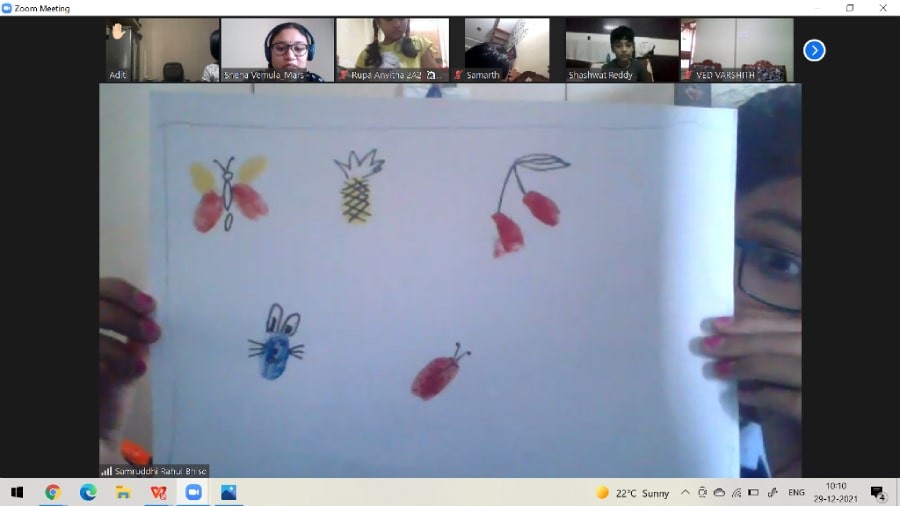This screenshot has height=506, width=900.
Task: Click the Windows Start button
Action: click(x=17, y=492)
